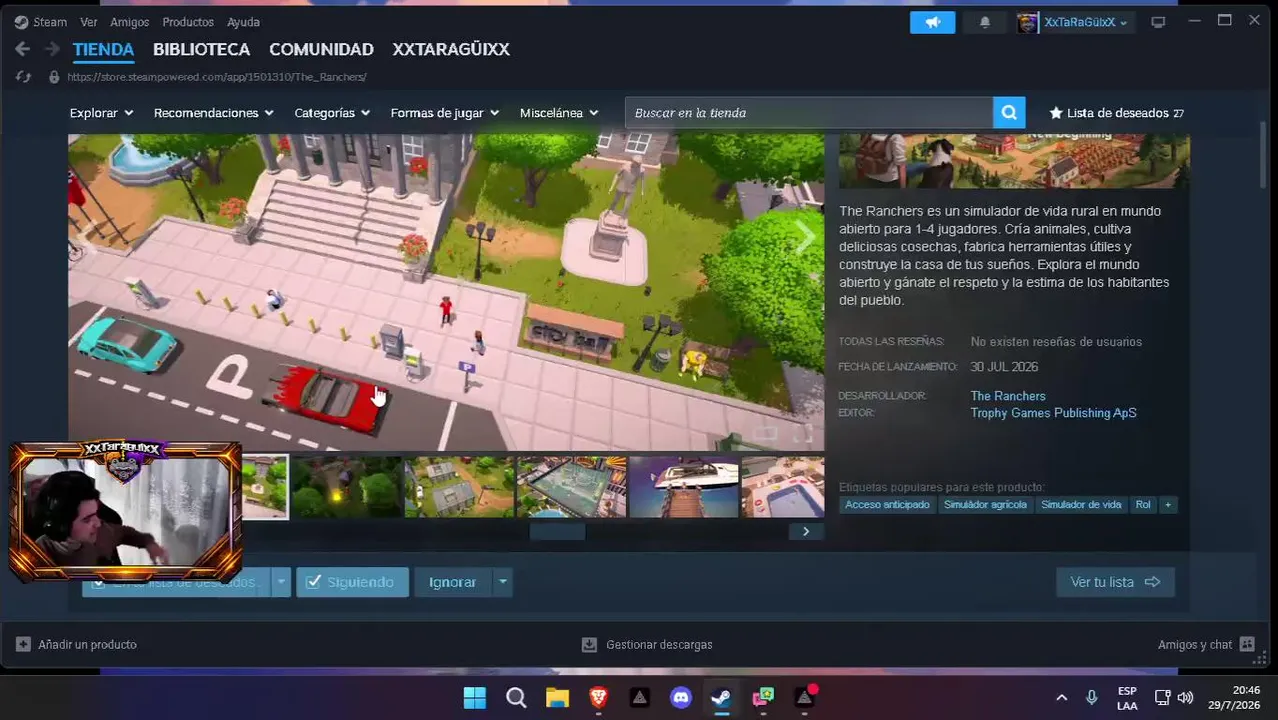Show hidden system tray icons
The height and width of the screenshot is (720, 1278).
1061,697
